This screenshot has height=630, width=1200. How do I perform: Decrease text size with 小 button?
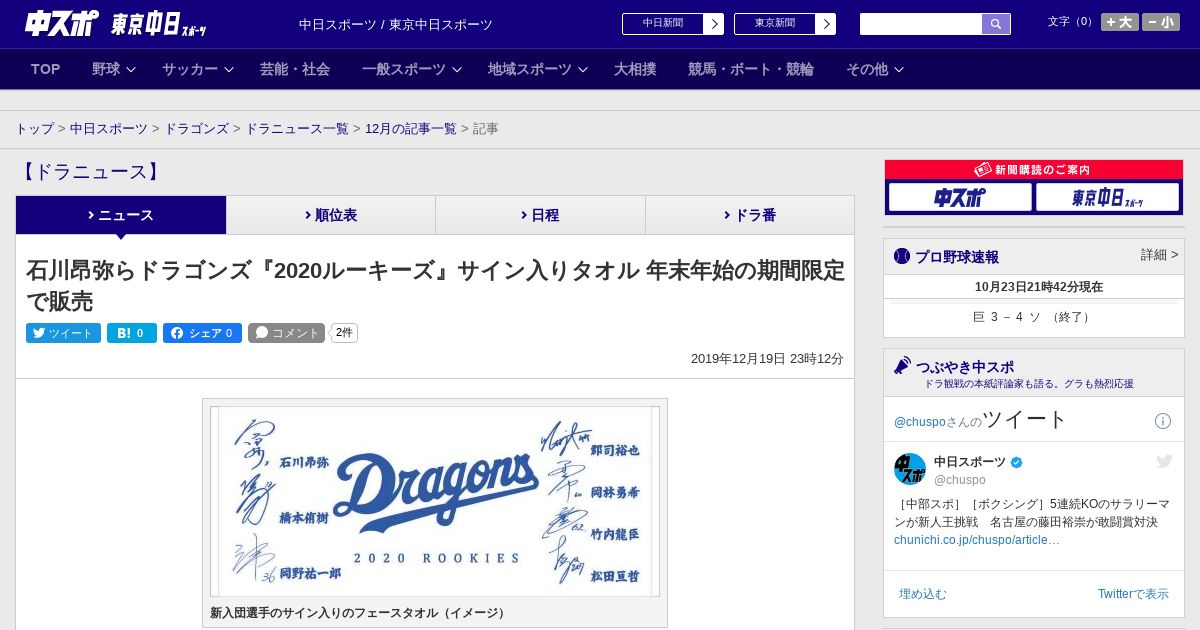[1161, 22]
